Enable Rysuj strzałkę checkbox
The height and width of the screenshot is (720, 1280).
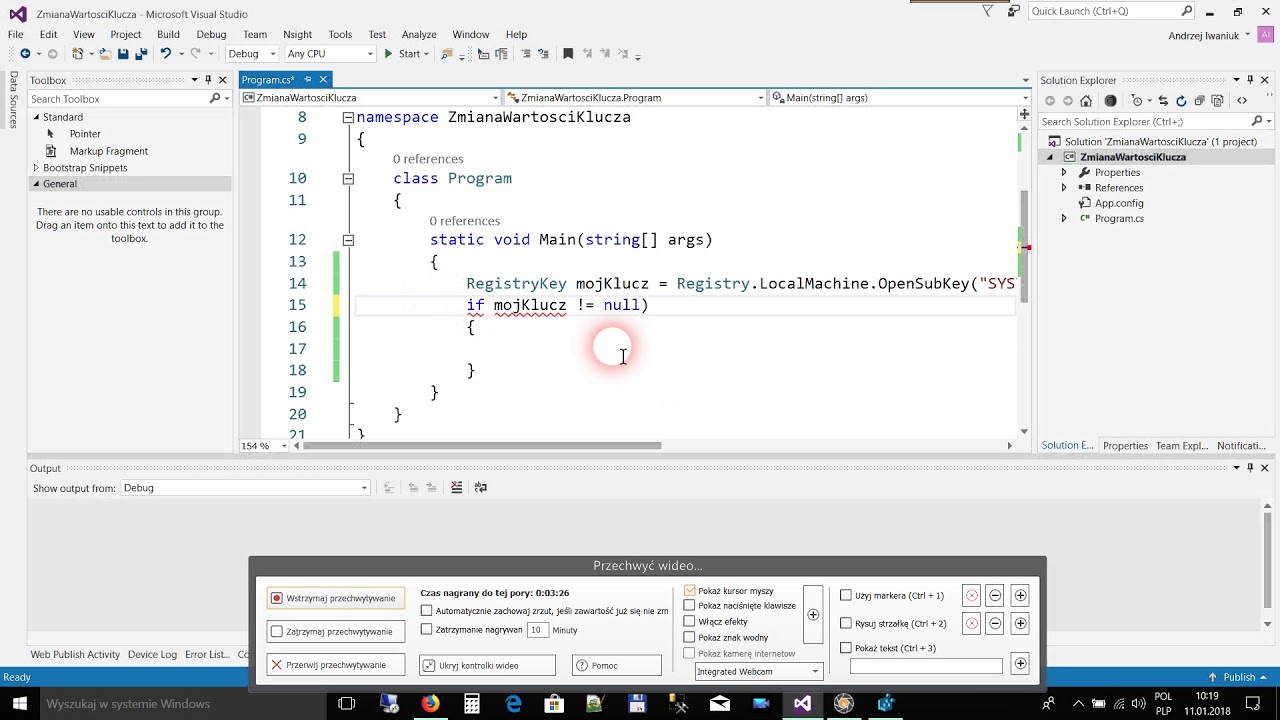(846, 623)
